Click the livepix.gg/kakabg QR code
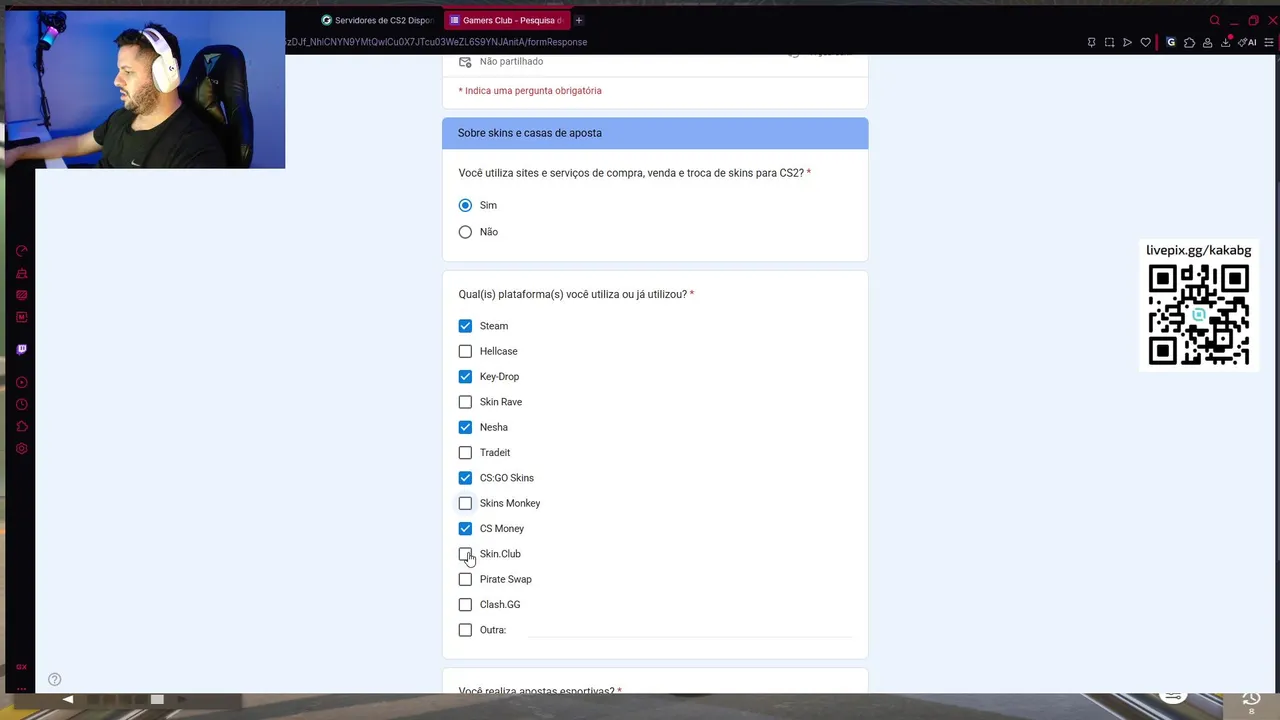 tap(1199, 315)
